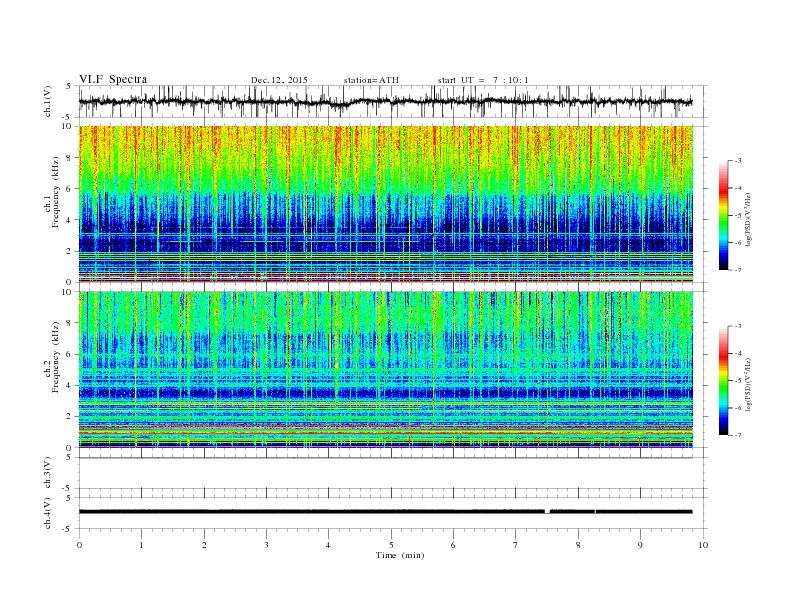The width and height of the screenshot is (792, 612).
Task: Click the "3" tick label on the Time axis
Action: pyautogui.click(x=266, y=545)
